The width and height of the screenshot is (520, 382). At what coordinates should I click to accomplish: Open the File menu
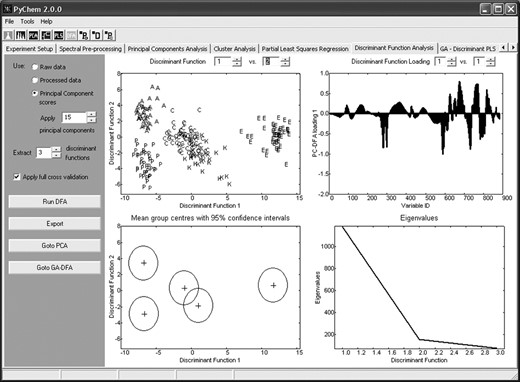[9, 22]
